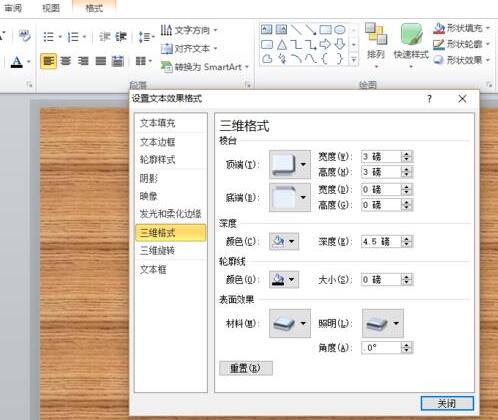
Task: Switch to the 视图 ribbon tab
Action: (51, 8)
